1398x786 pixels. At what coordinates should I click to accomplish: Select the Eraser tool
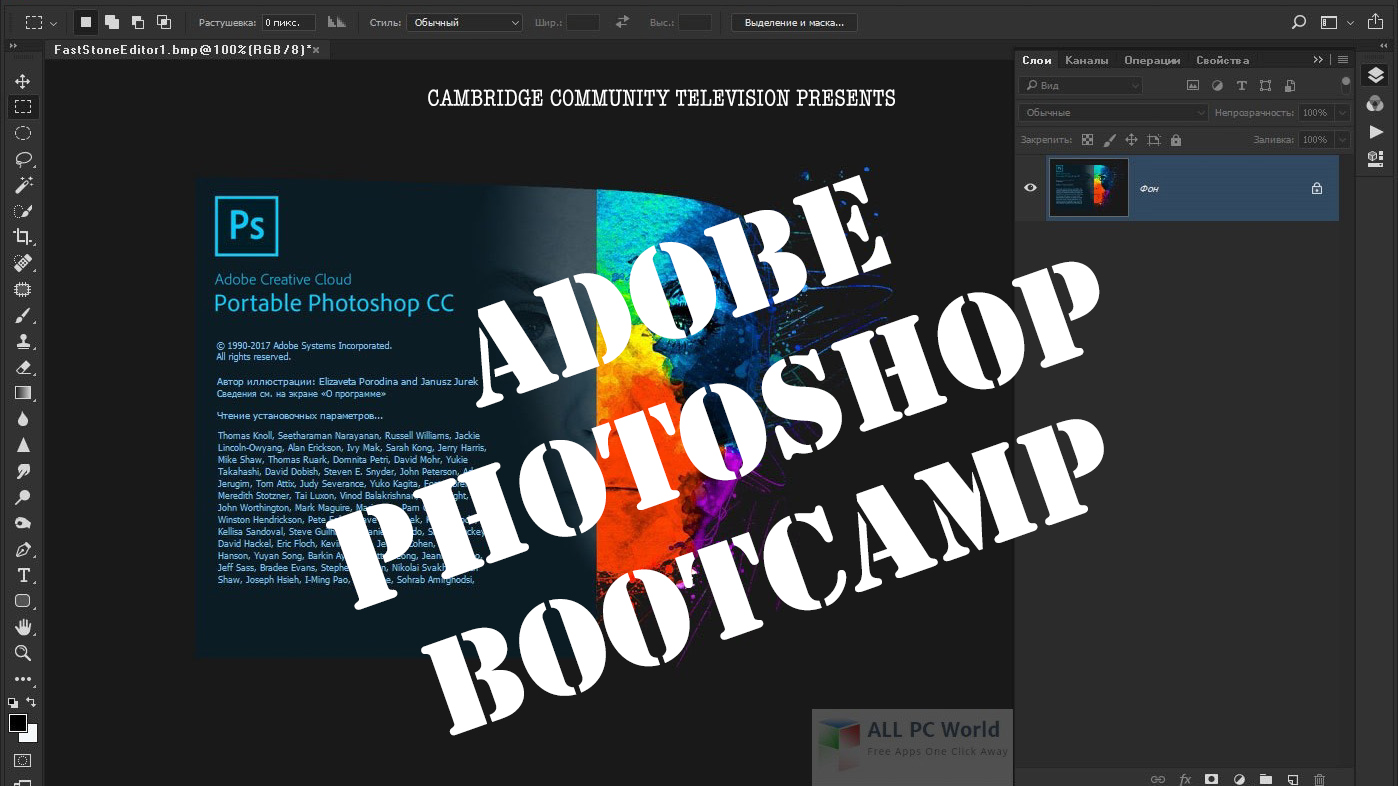(22, 367)
